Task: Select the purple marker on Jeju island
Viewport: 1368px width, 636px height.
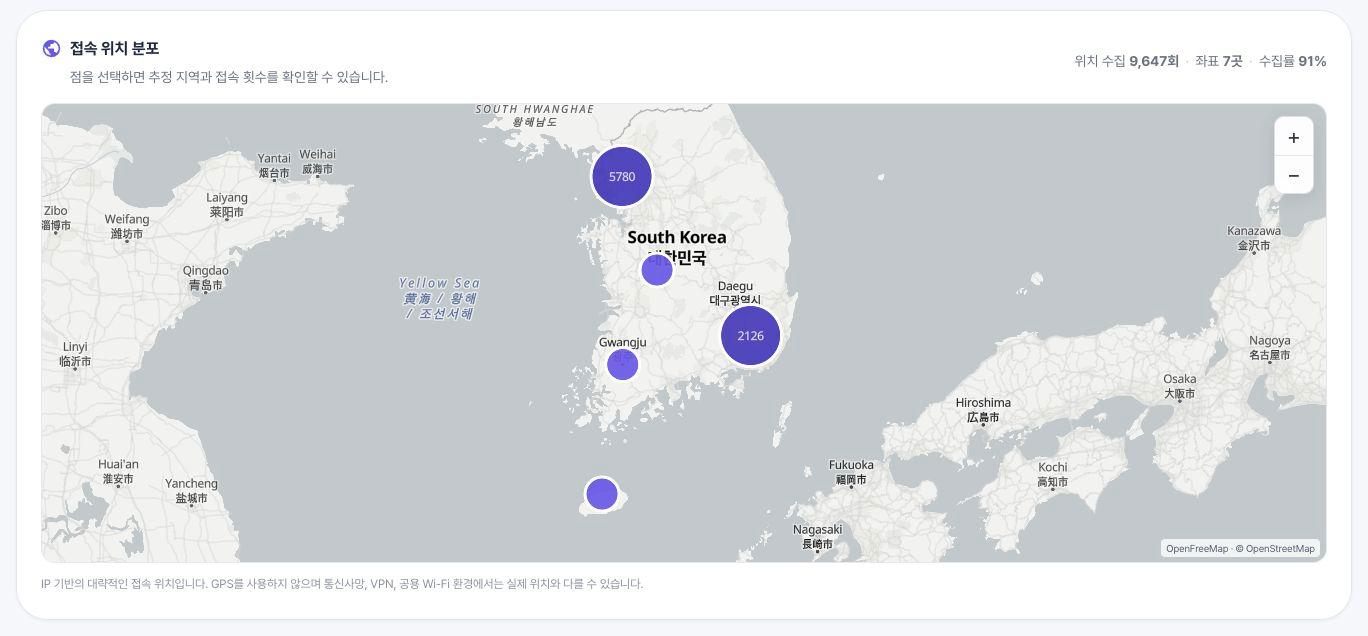Action: coord(601,494)
